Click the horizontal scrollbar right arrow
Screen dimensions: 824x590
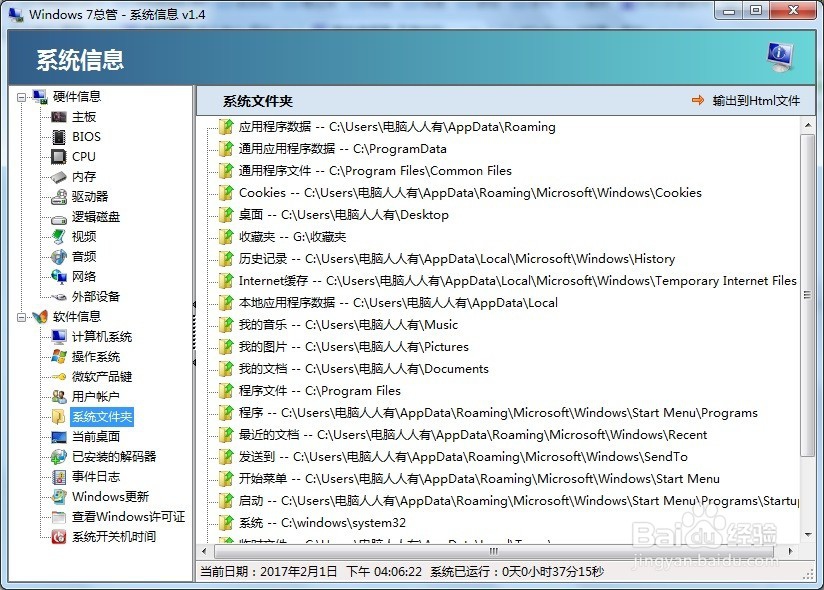[791, 552]
